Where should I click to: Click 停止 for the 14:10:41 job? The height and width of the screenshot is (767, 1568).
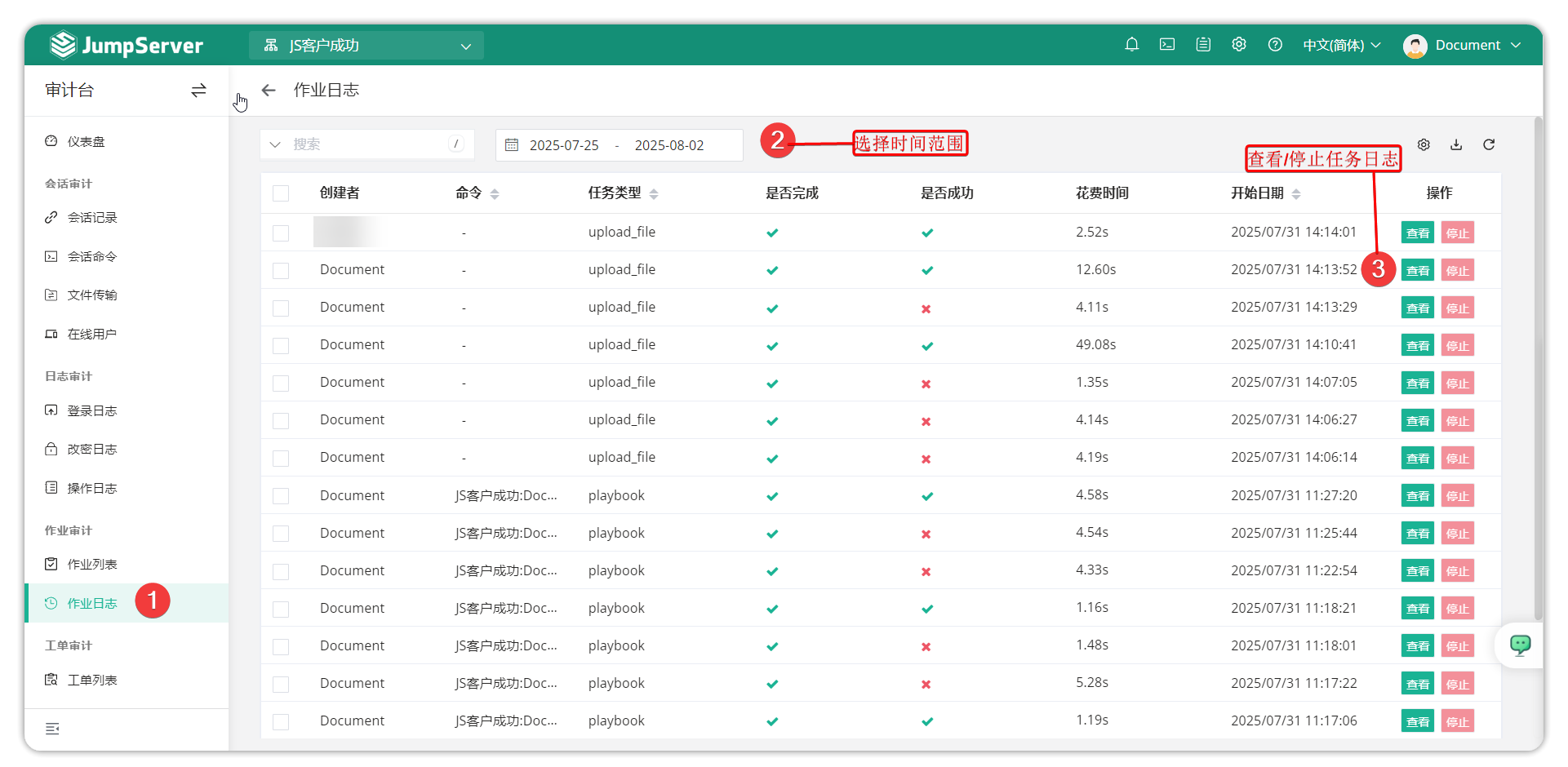[x=1457, y=346]
